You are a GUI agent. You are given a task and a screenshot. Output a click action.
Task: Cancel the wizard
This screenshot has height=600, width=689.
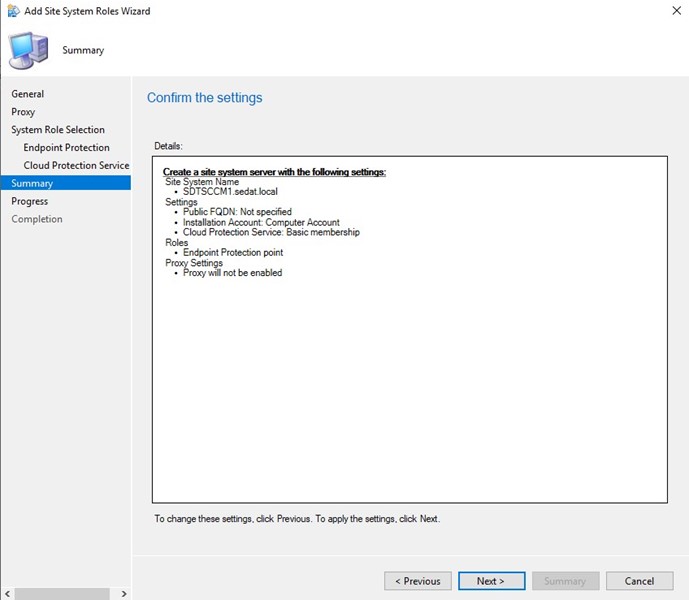click(x=639, y=581)
